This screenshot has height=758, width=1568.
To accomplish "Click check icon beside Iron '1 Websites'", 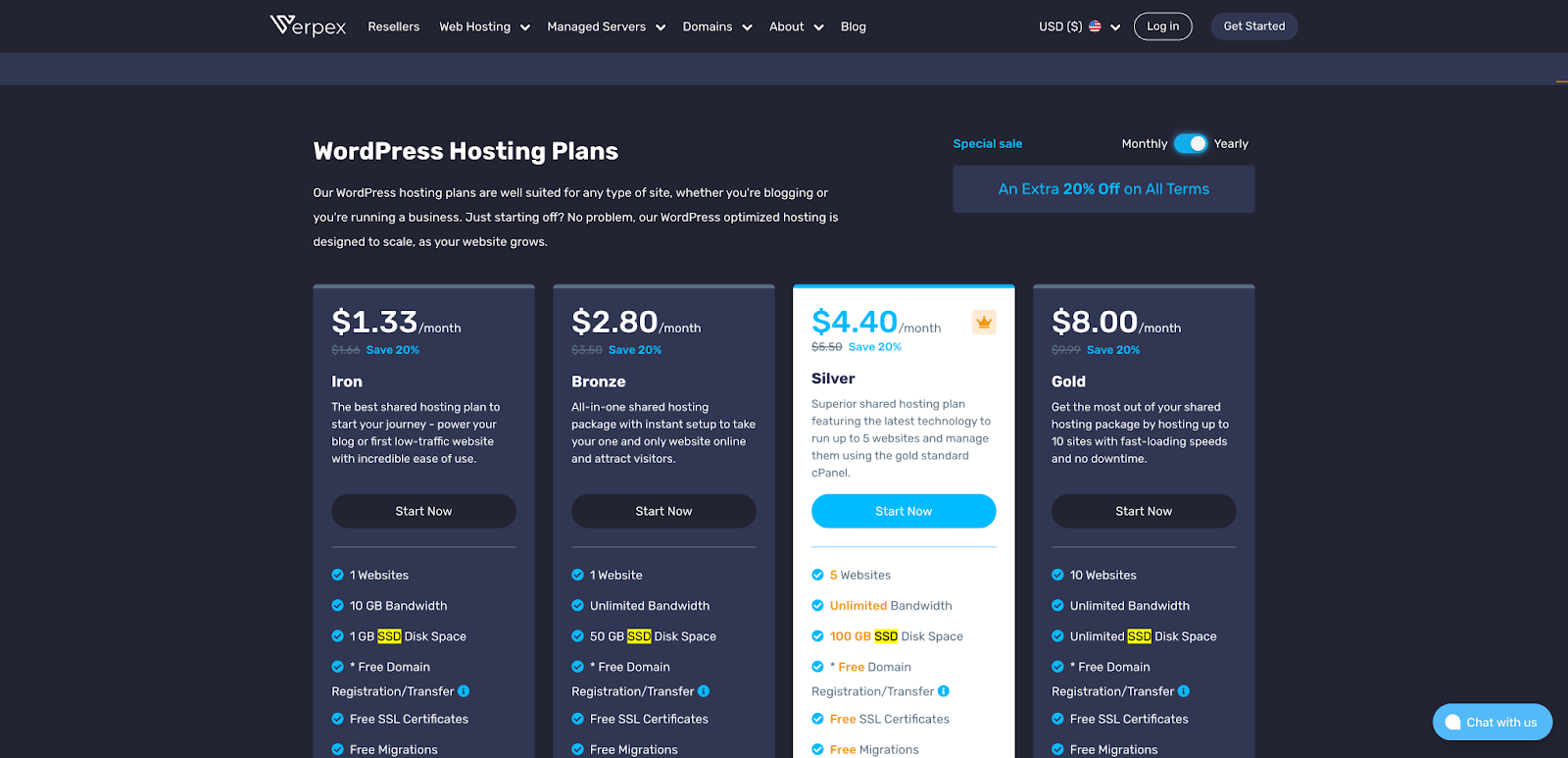I will (337, 575).
